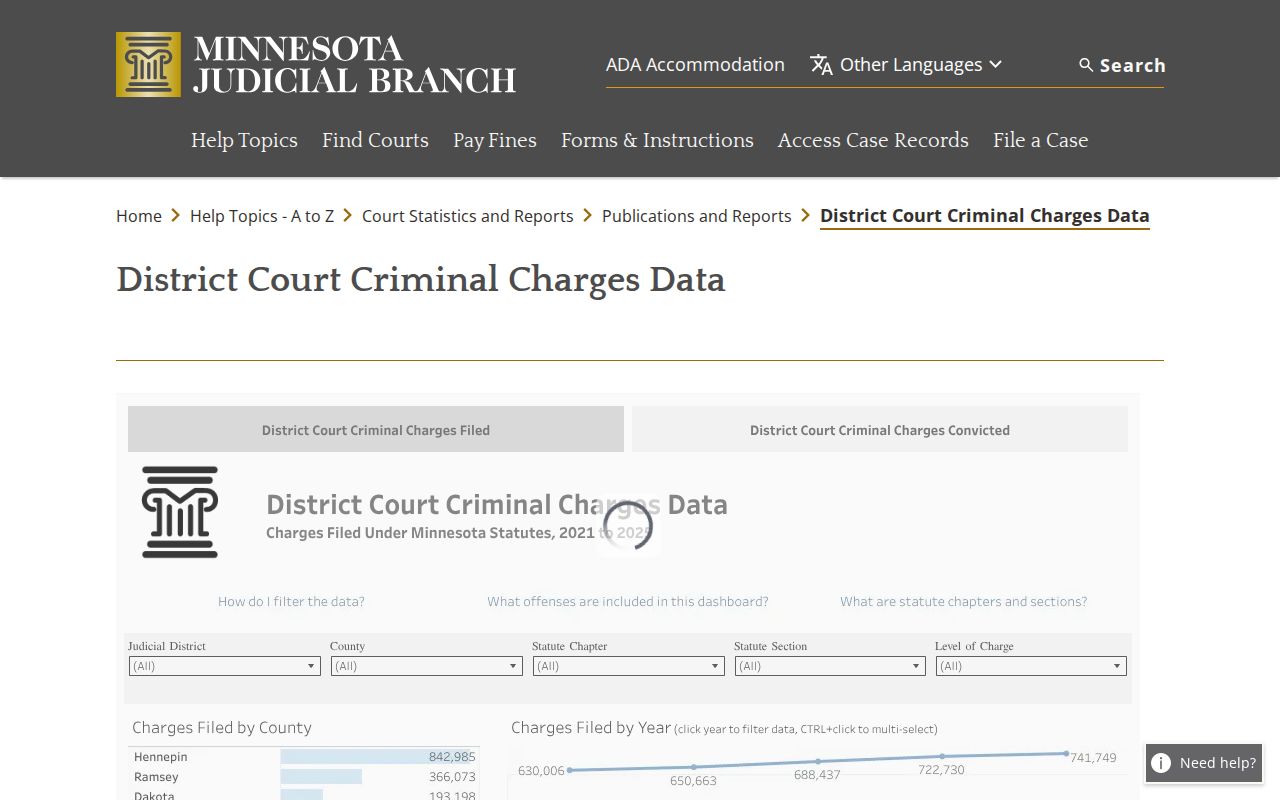Open Court Statistics and Reports breadcrumb
The image size is (1280, 800).
(x=468, y=216)
